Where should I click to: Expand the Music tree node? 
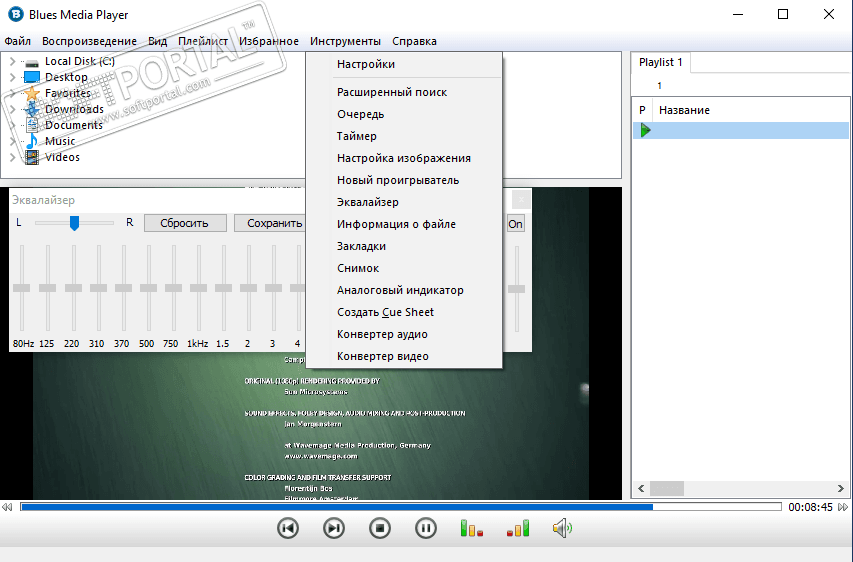pos(13,141)
